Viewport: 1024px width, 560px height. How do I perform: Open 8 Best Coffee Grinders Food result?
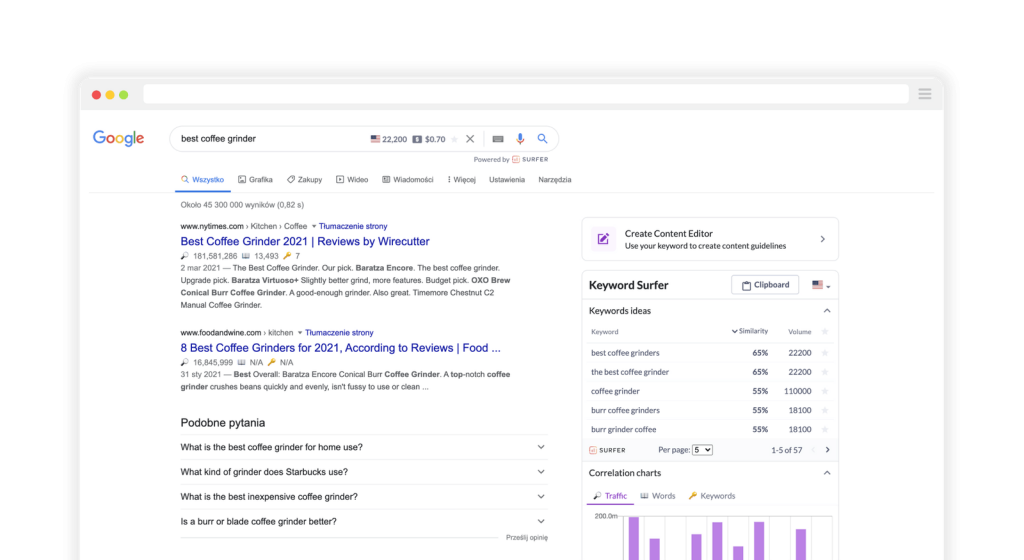(340, 348)
